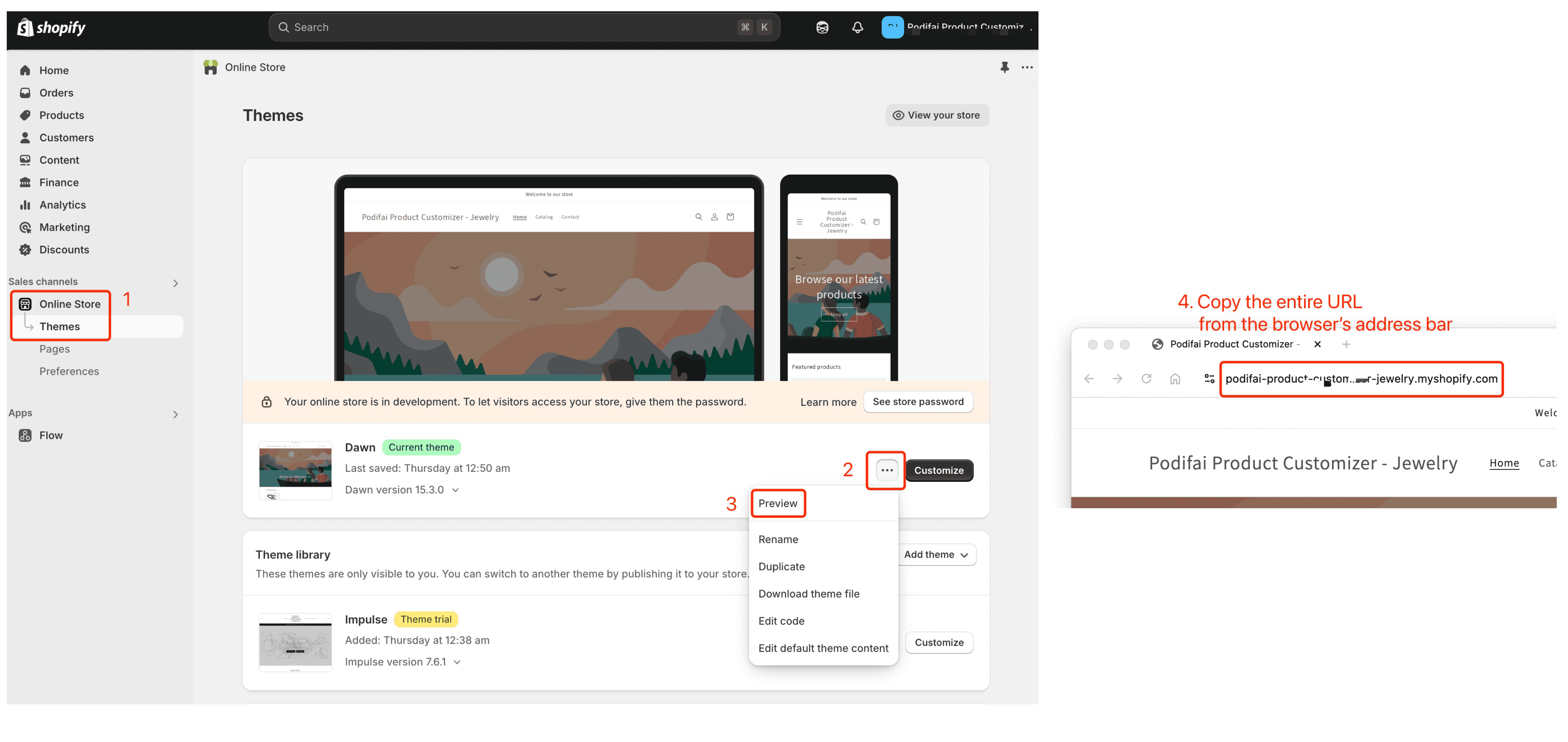Viewport: 1568px width, 742px height.
Task: Open the Customers section
Action: point(66,138)
